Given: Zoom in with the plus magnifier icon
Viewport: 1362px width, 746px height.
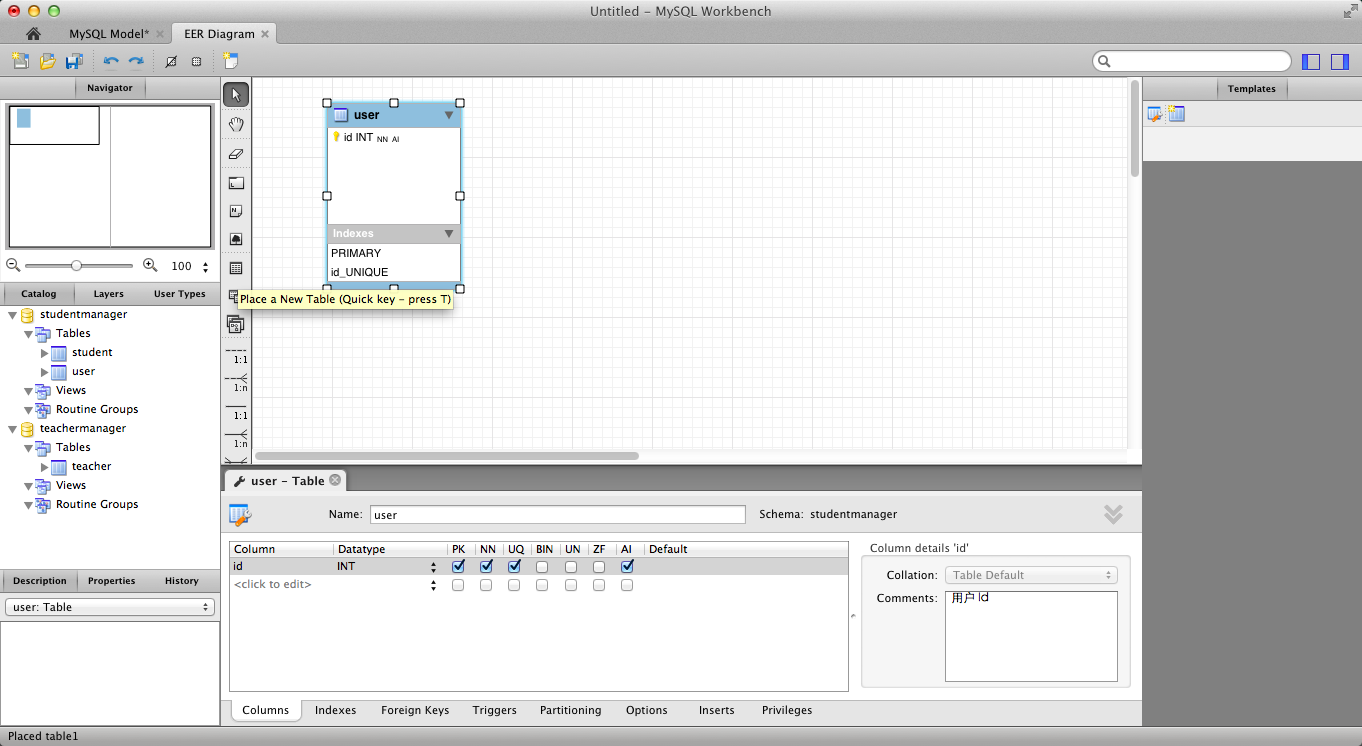Looking at the screenshot, I should click(150, 266).
